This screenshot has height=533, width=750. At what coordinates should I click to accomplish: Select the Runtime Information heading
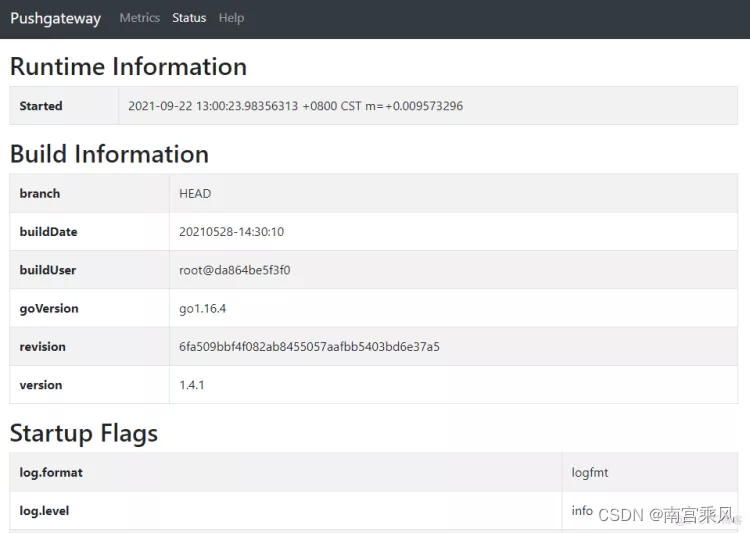coord(128,66)
